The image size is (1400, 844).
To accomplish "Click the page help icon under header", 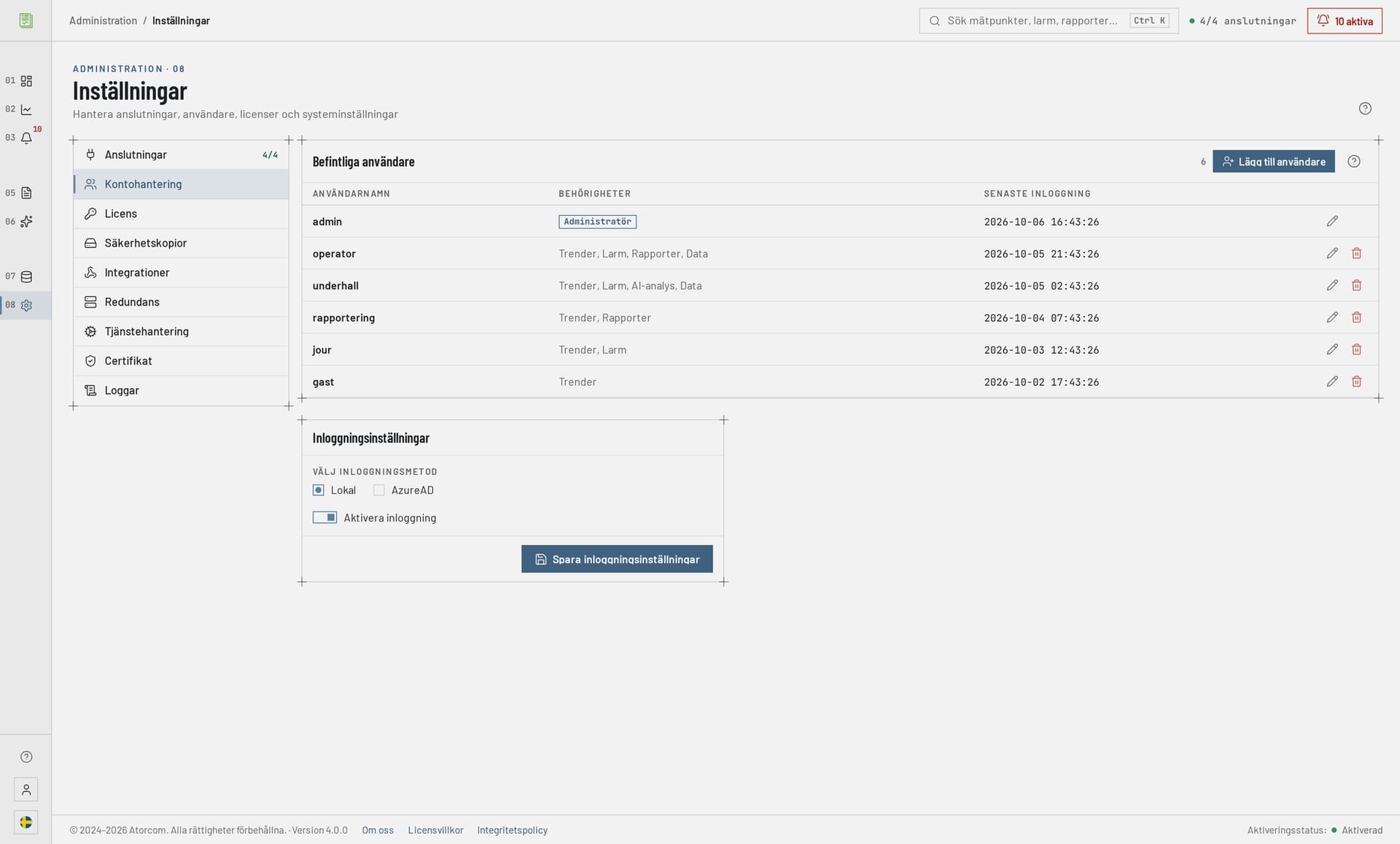I will tap(1365, 109).
